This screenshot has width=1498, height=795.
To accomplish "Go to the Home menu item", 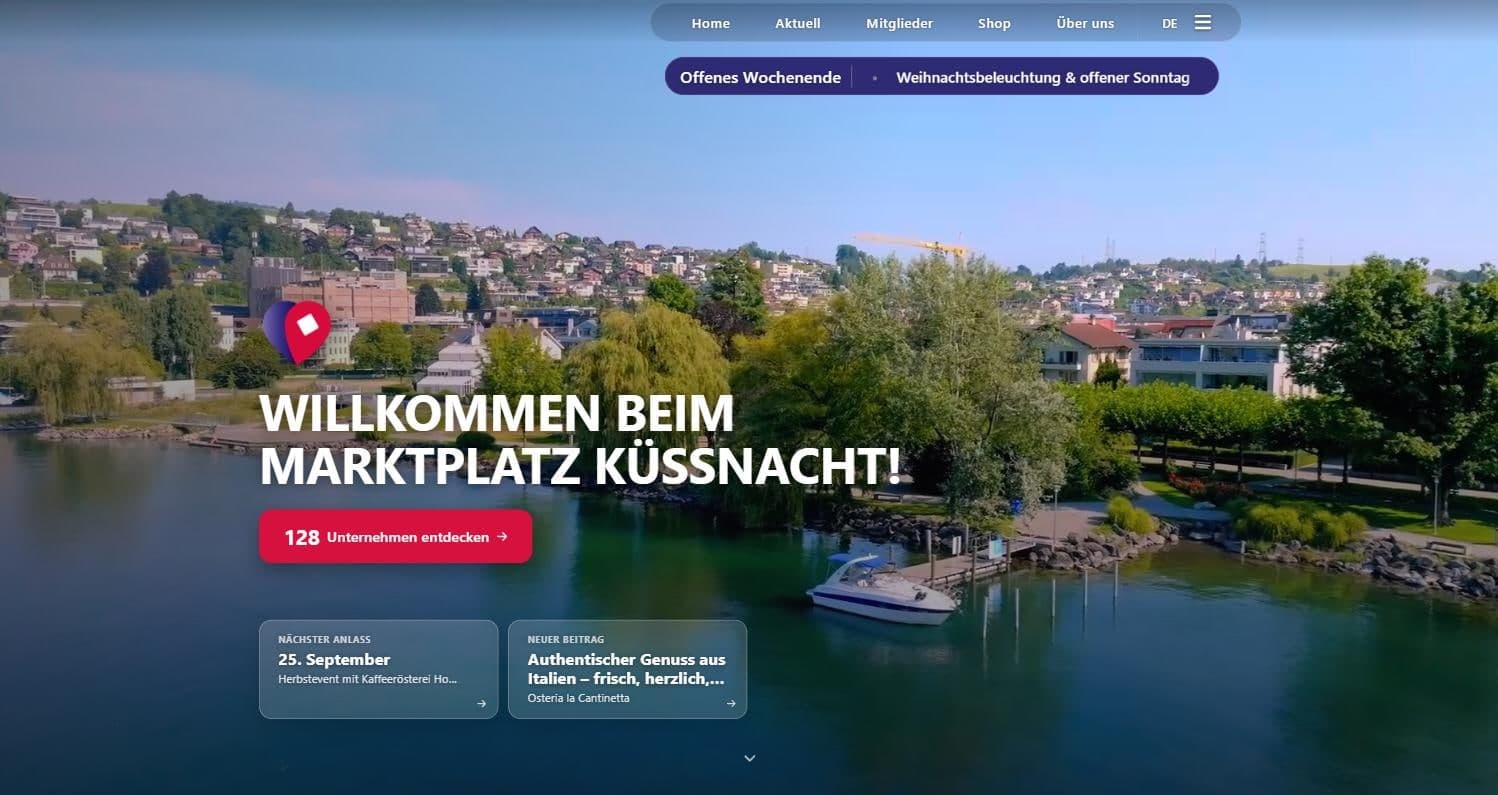I will [x=711, y=23].
